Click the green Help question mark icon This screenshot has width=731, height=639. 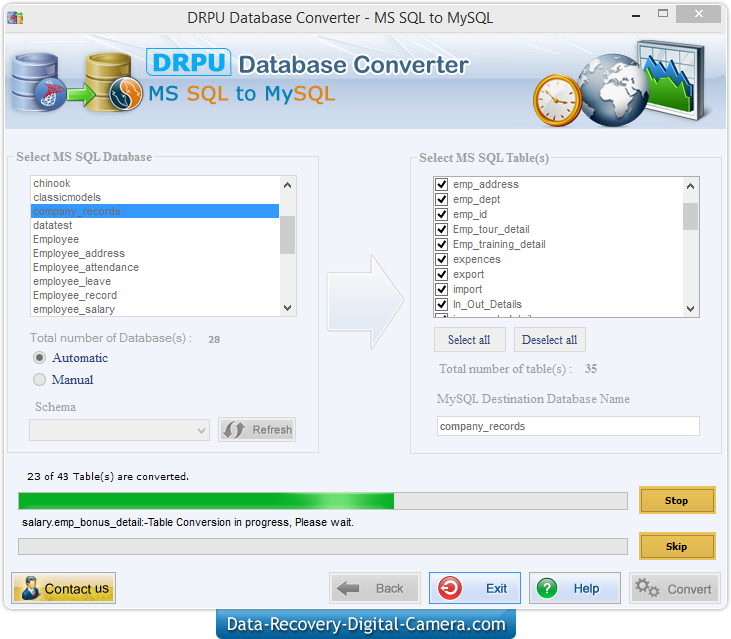pos(547,588)
